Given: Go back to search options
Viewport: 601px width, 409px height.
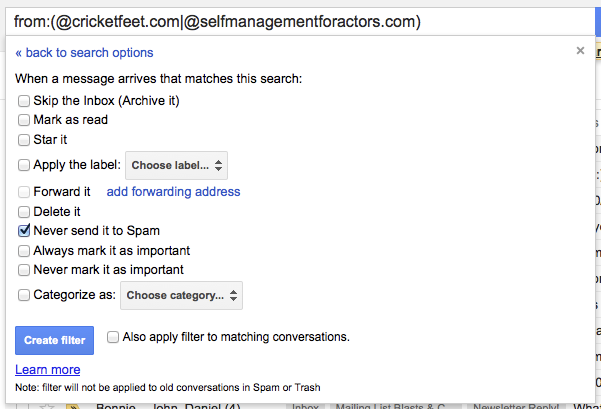Looking at the screenshot, I should click(x=84, y=53).
